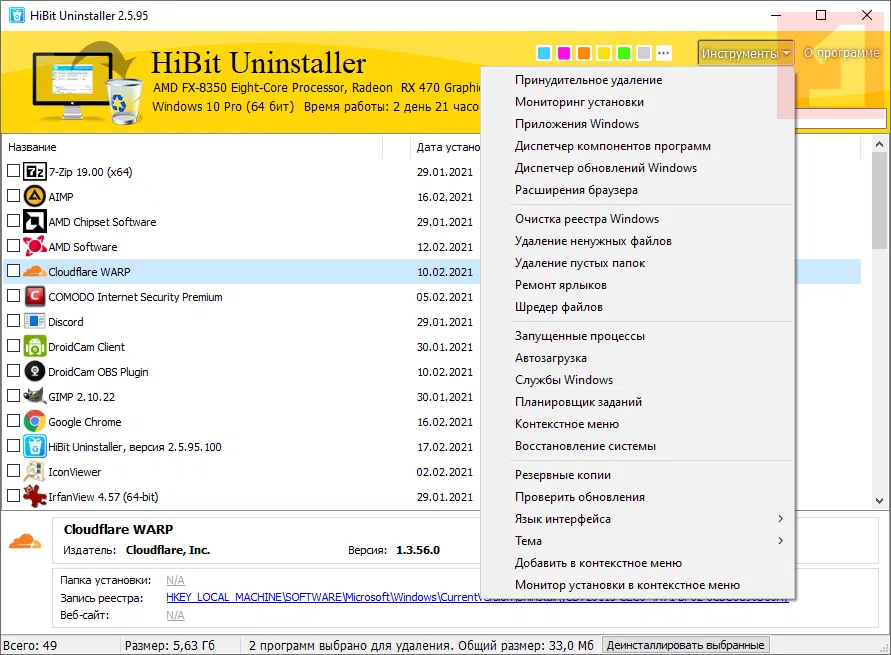891x655 pixels.
Task: Click the AMD Chipset Software icon
Action: (35, 222)
